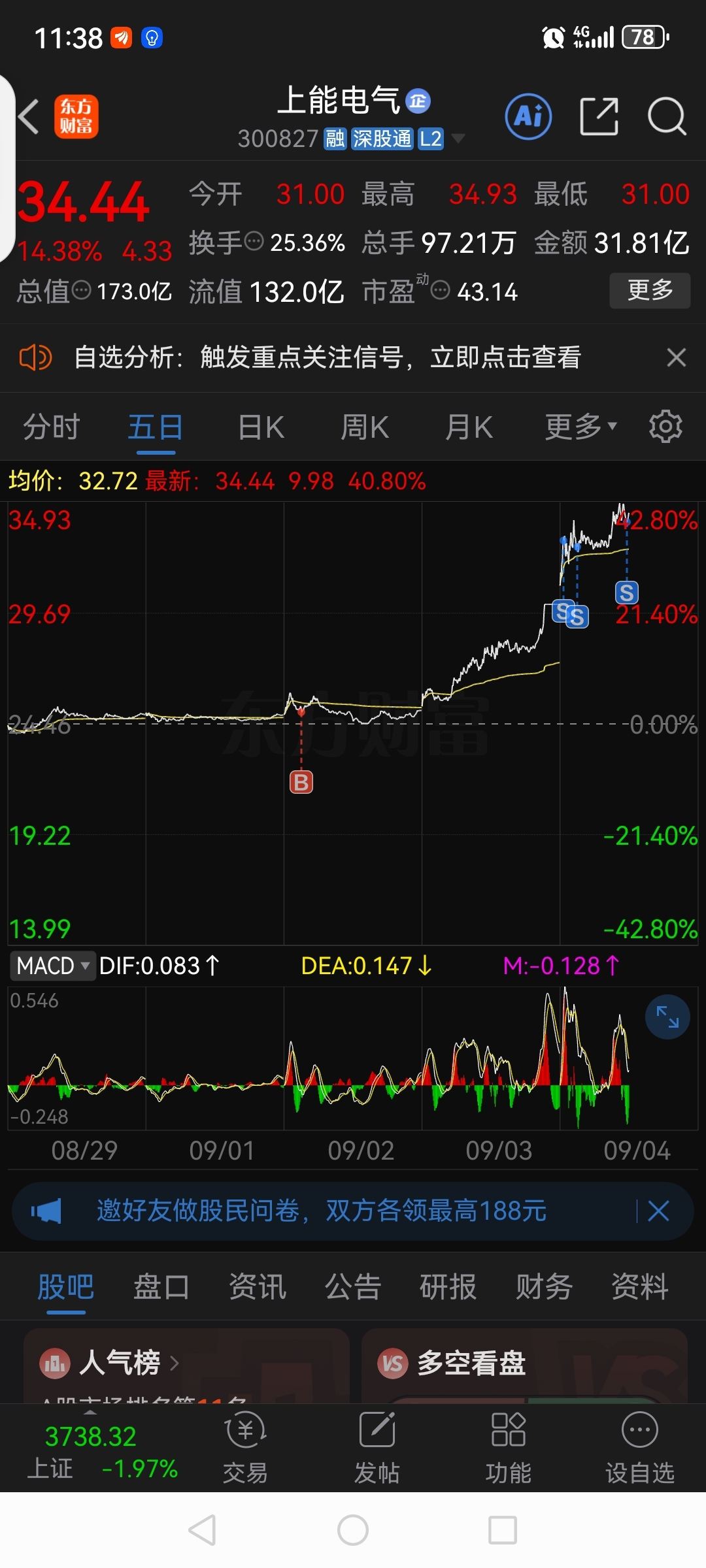Viewport: 706px width, 1568px height.
Task: Switch to 盘口 tab
Action: pyautogui.click(x=161, y=1287)
